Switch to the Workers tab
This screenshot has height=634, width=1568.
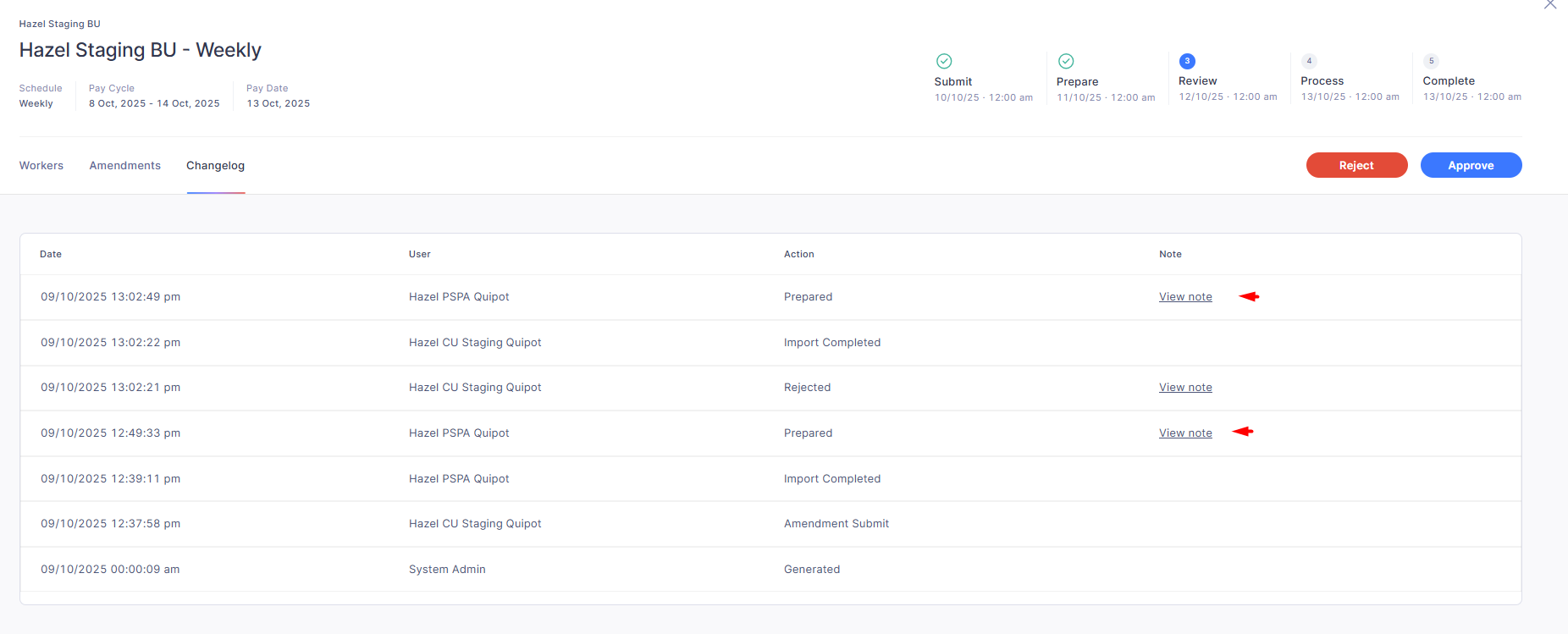tap(41, 166)
